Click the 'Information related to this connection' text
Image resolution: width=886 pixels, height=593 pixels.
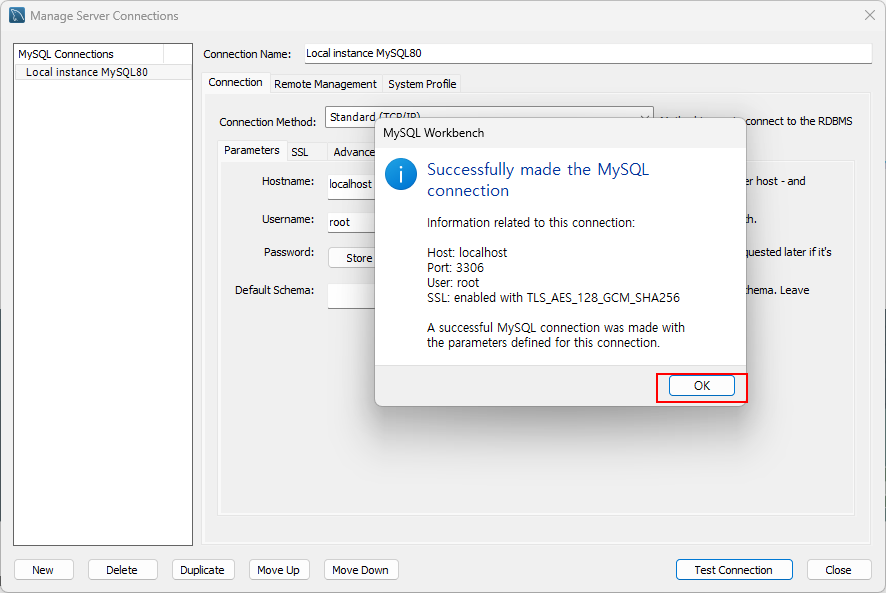[531, 223]
